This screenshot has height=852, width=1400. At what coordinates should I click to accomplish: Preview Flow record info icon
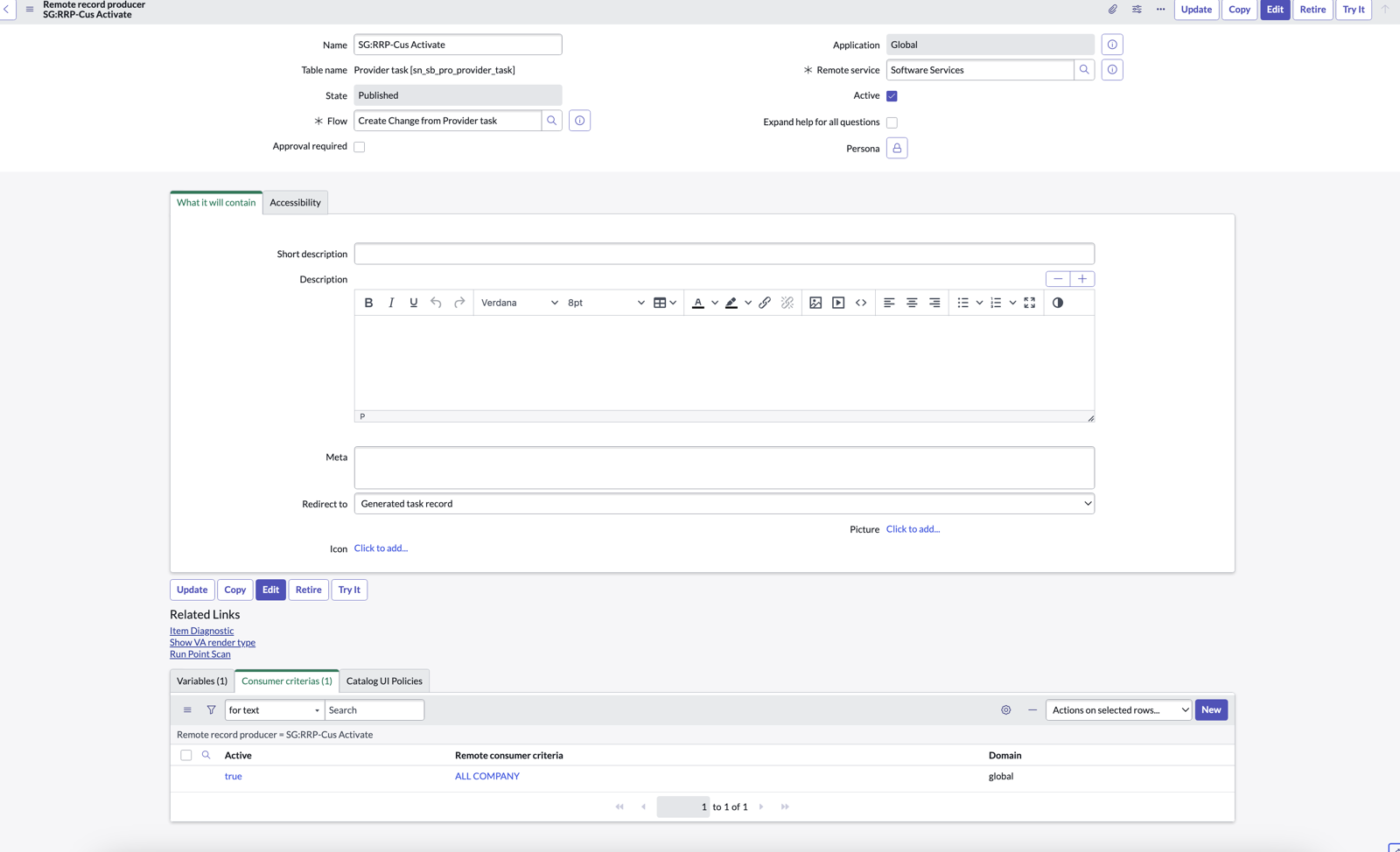[x=579, y=121]
